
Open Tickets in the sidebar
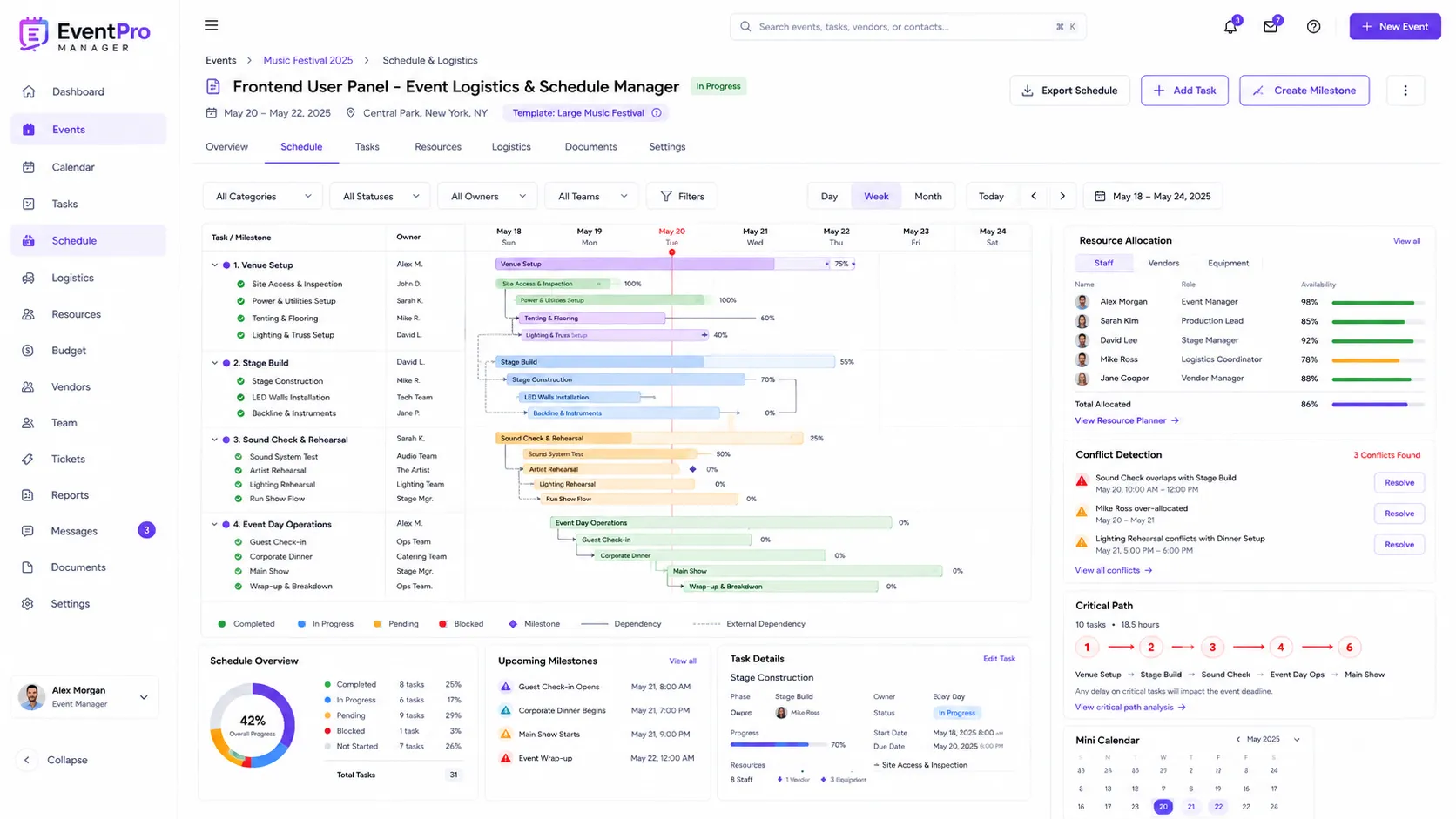[x=68, y=459]
